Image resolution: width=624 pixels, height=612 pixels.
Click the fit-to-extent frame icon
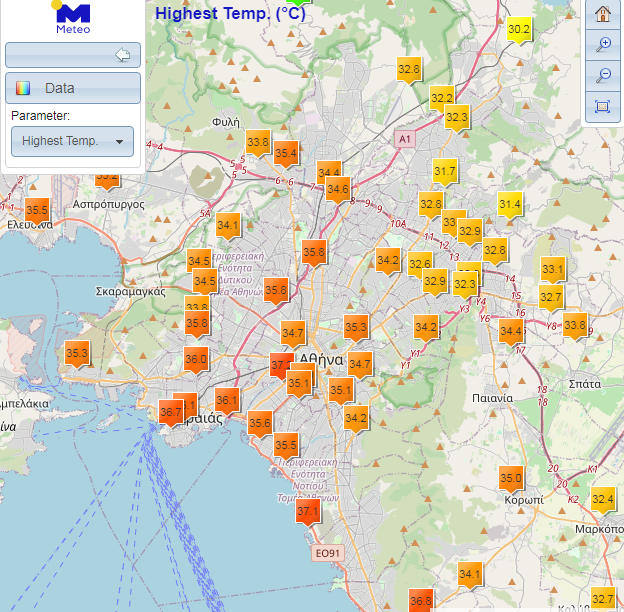(602, 107)
